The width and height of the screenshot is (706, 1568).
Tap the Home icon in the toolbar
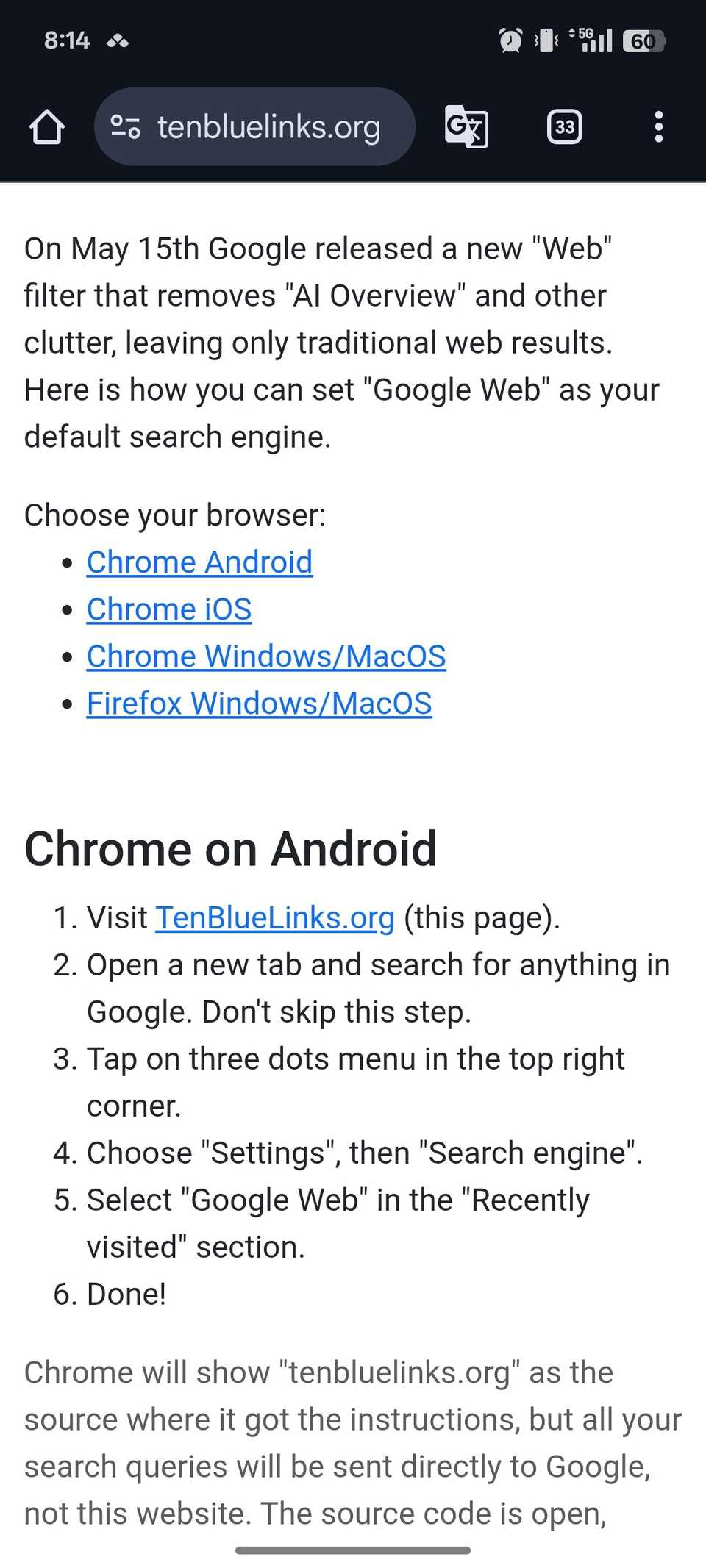(47, 126)
